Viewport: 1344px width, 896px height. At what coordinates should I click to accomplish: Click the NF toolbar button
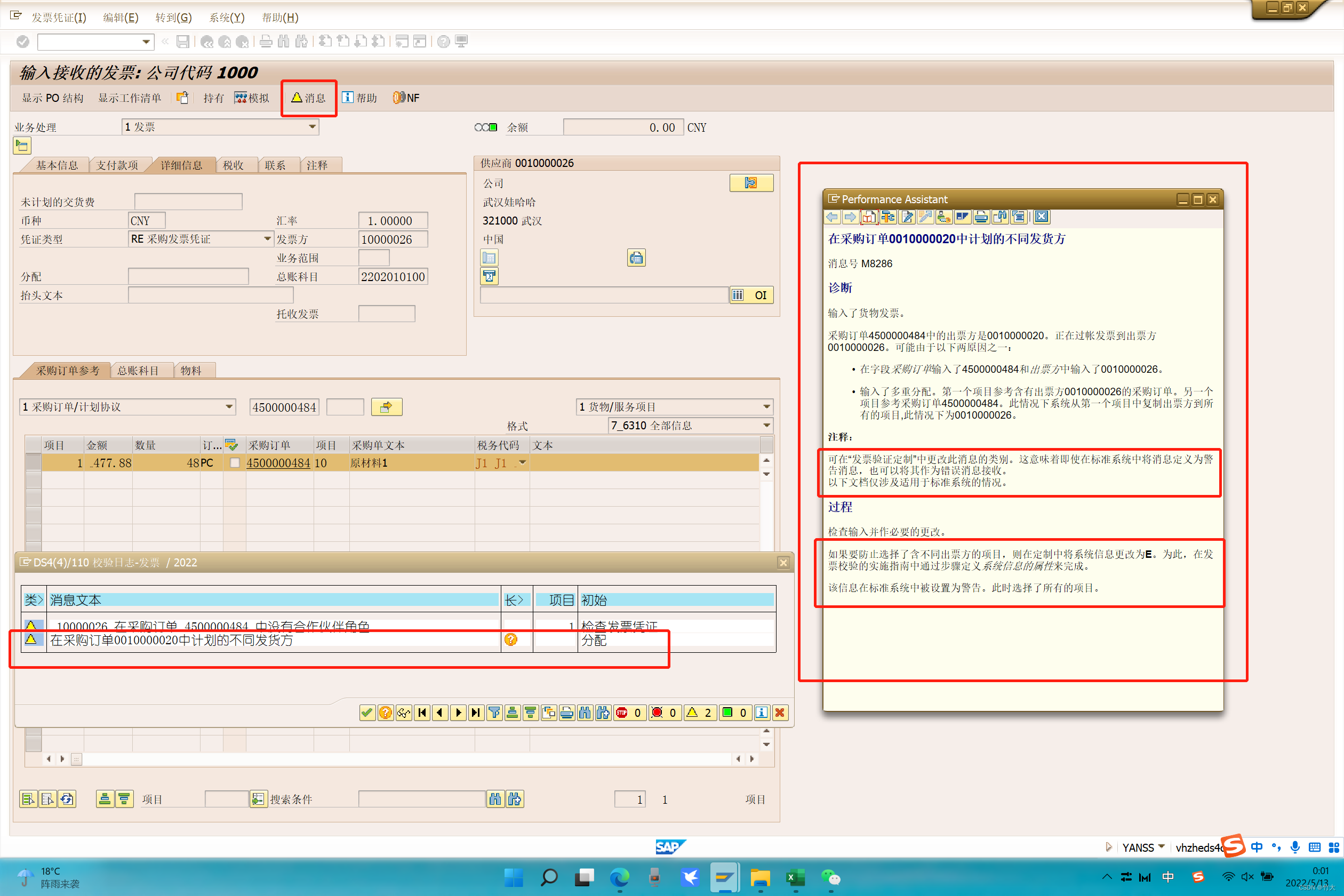[x=406, y=98]
